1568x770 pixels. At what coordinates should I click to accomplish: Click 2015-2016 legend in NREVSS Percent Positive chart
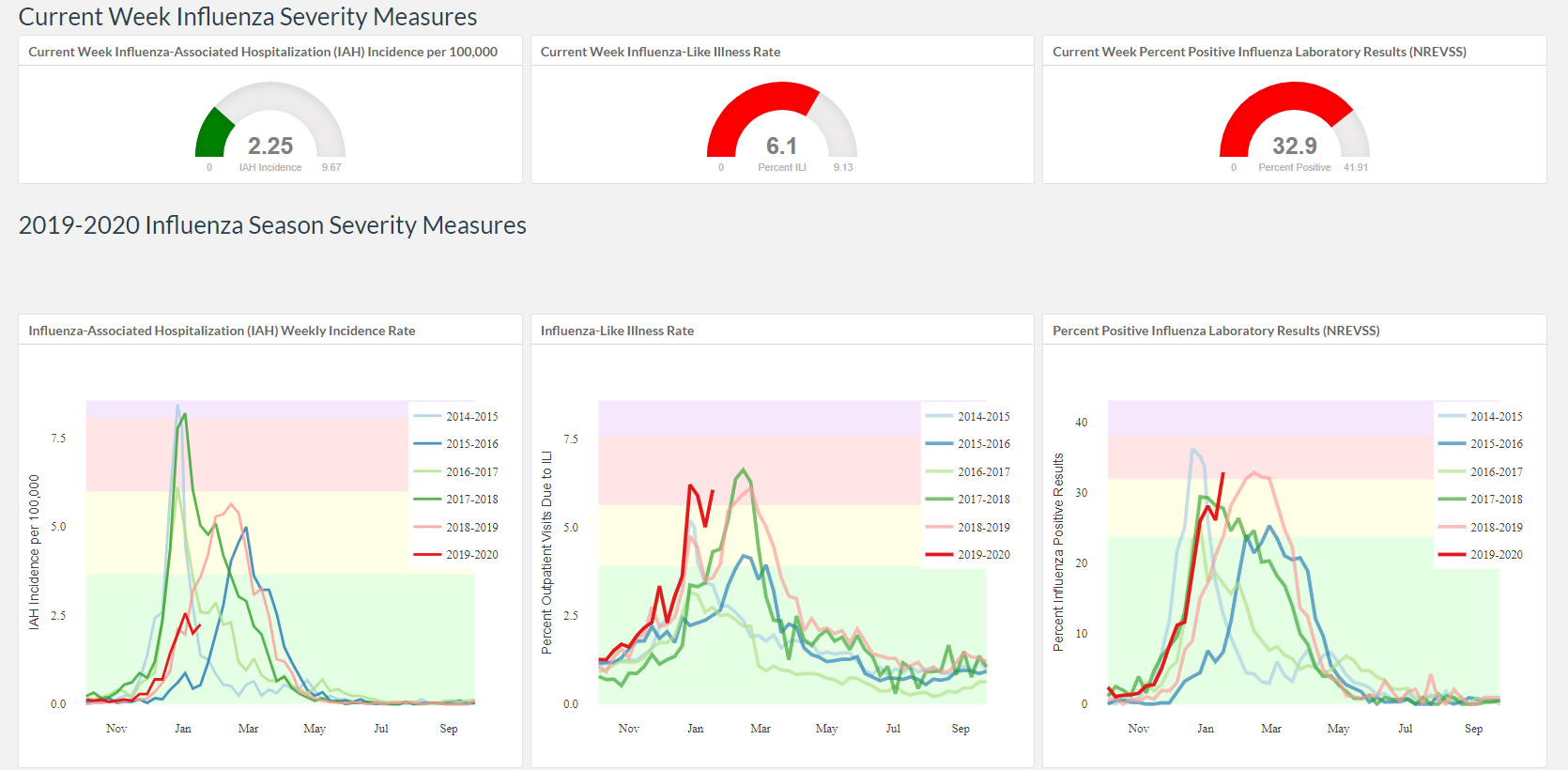tap(1481, 443)
